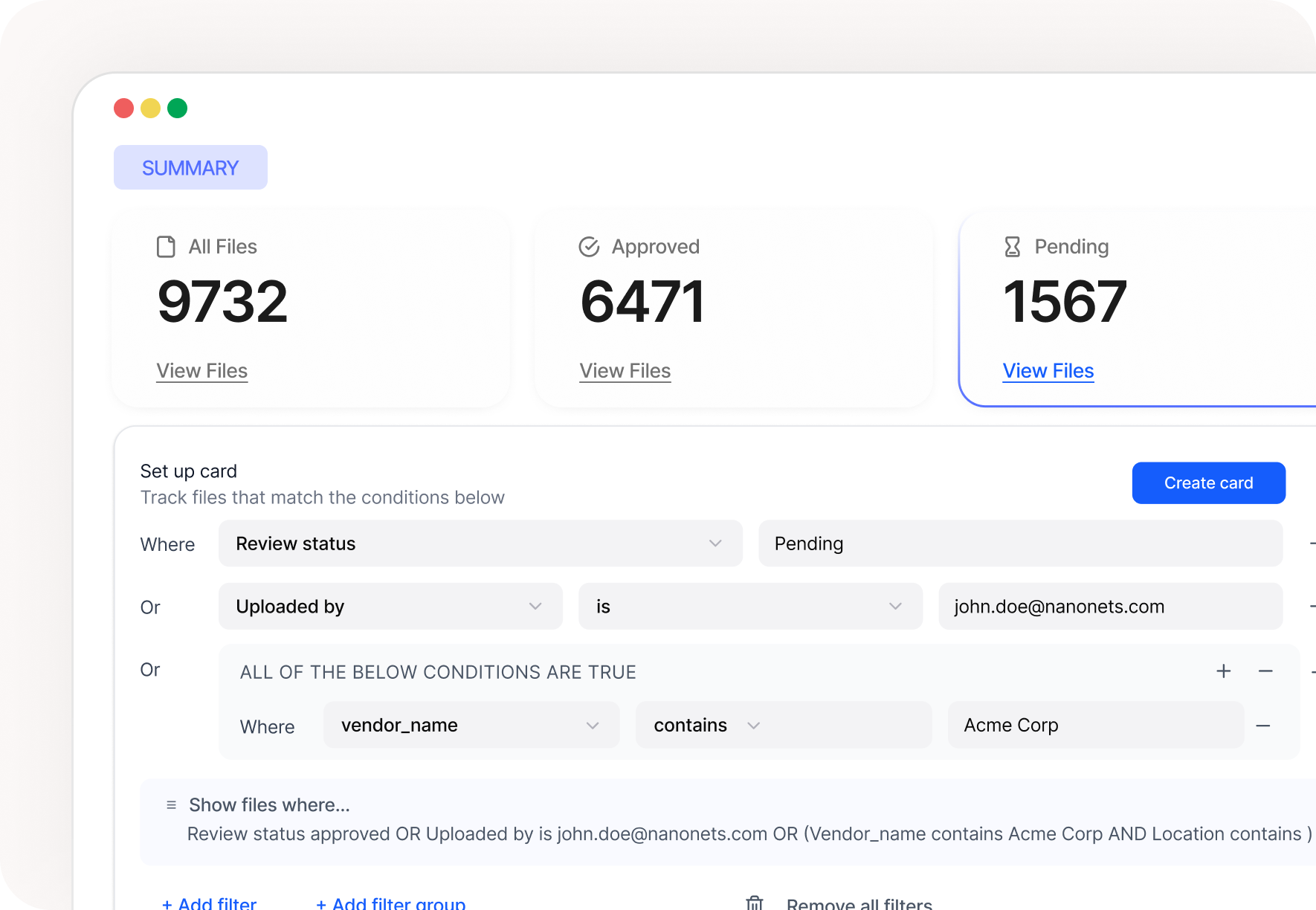Click Add filter link
The image size is (1316, 910).
209,903
